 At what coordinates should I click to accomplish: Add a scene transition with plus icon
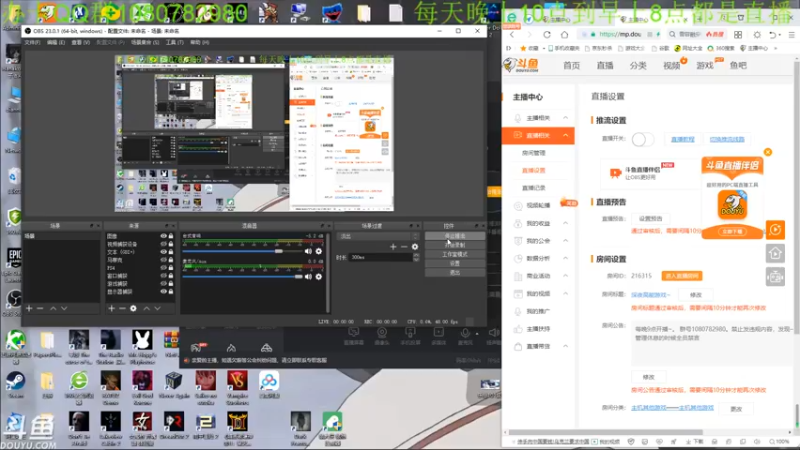tap(393, 246)
